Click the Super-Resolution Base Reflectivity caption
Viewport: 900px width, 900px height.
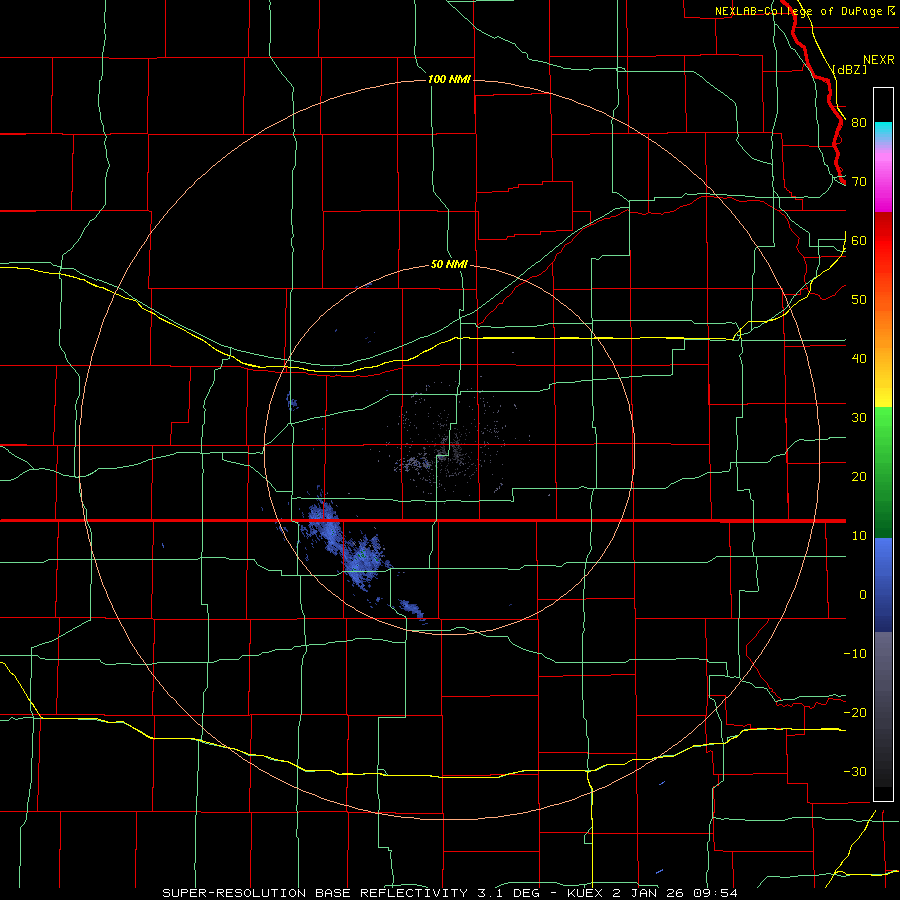pyautogui.click(x=449, y=893)
